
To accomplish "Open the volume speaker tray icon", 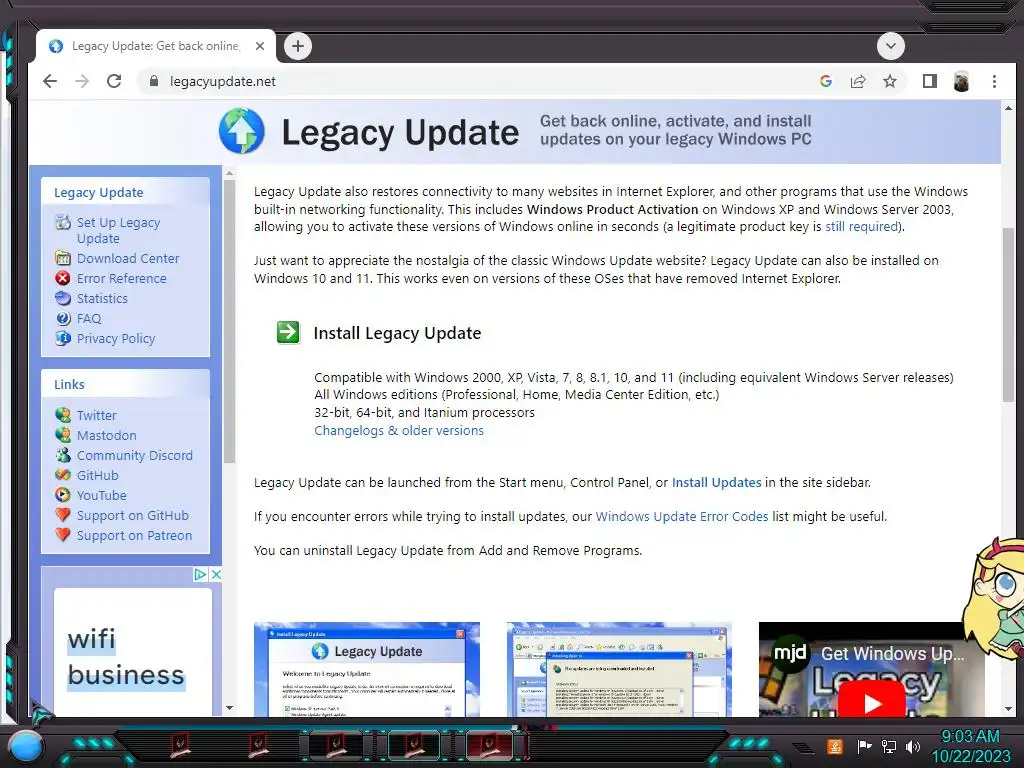I will pos(913,746).
